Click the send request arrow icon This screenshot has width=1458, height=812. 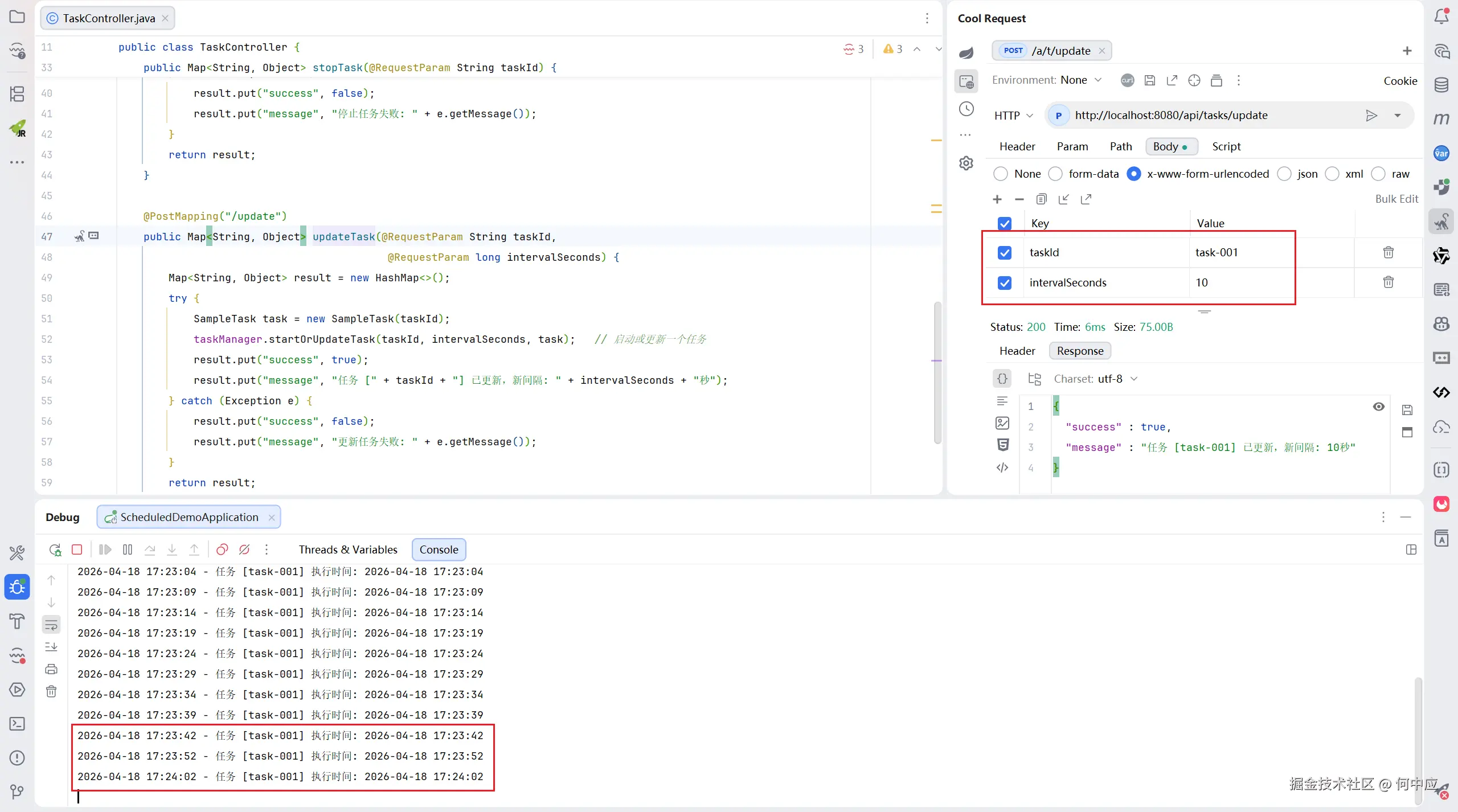1371,116
